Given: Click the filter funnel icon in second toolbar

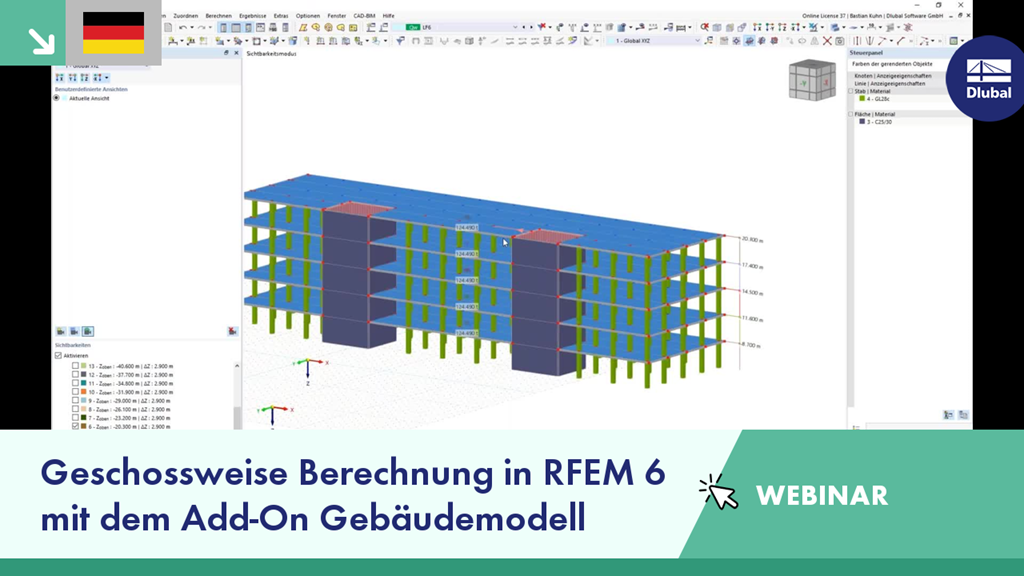Looking at the screenshot, I should (400, 40).
